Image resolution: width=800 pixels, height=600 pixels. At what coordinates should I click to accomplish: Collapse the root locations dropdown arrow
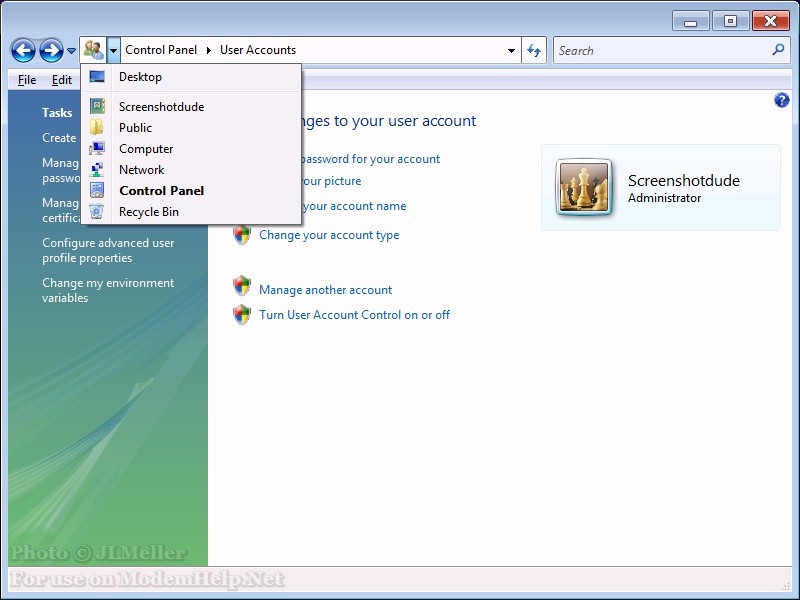[114, 50]
